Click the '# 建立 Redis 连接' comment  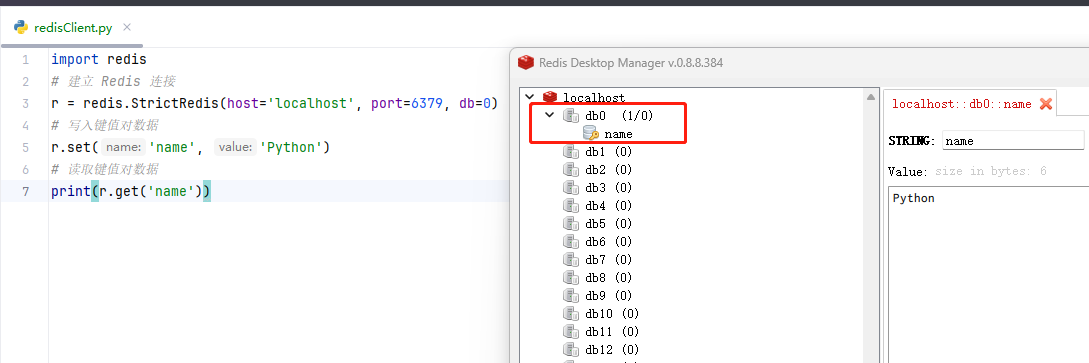(113, 81)
